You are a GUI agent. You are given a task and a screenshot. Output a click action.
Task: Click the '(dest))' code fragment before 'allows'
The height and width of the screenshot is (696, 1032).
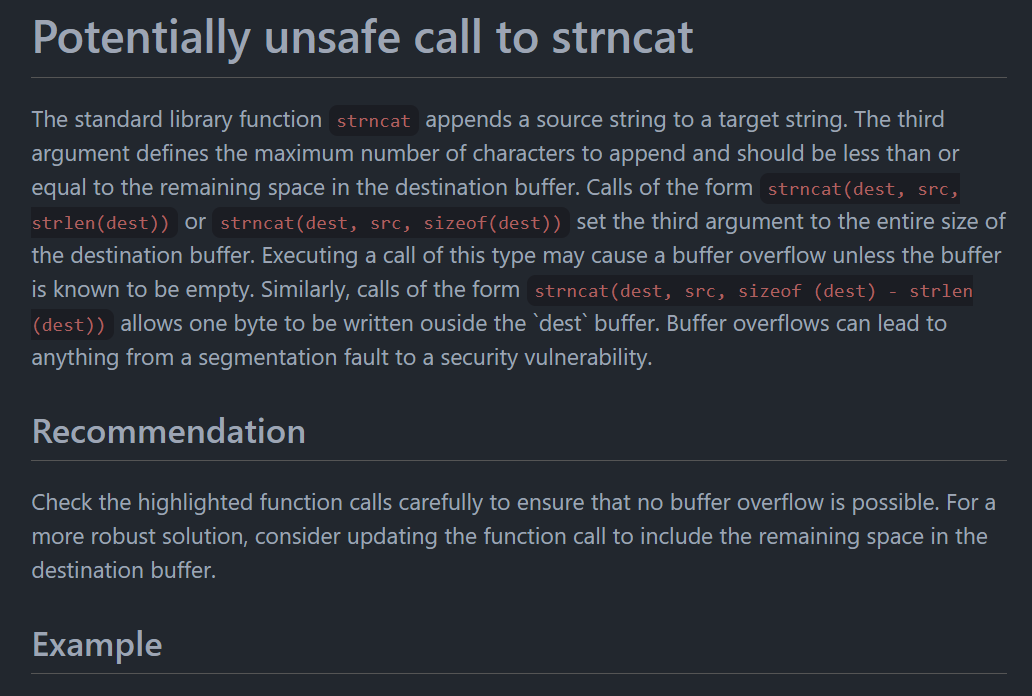point(72,325)
